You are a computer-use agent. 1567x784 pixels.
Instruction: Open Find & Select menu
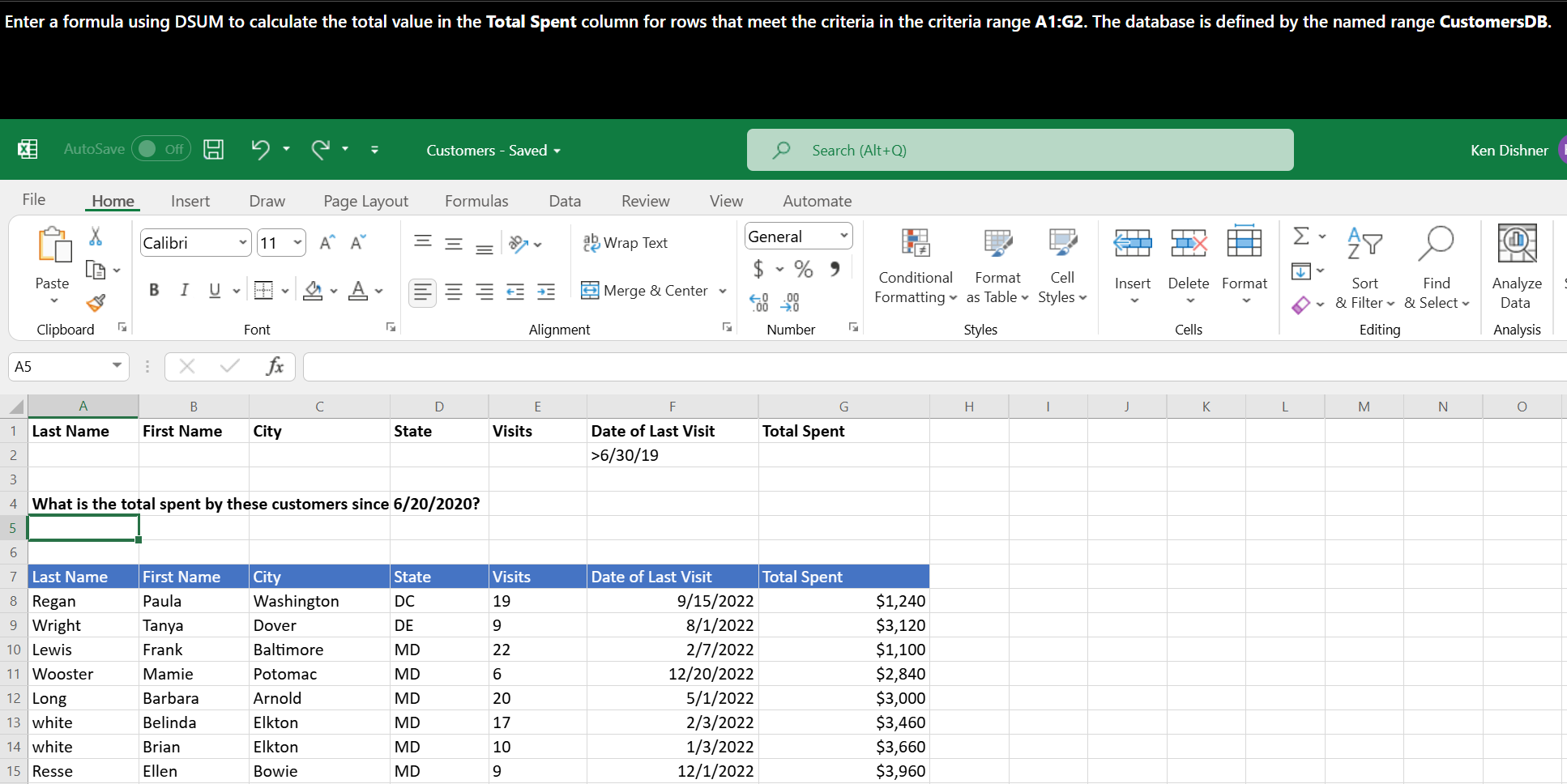click(1437, 268)
